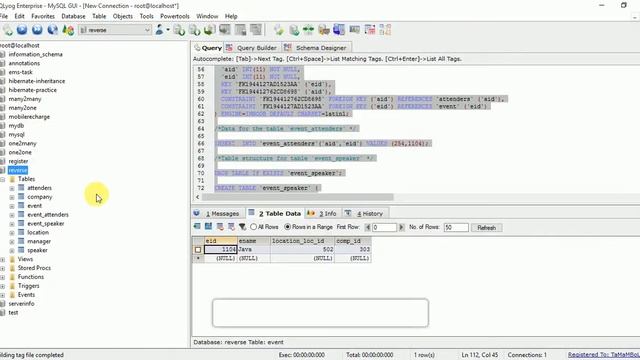This screenshot has width=640, height=360.
Task: Switch to the Query Builder tab
Action: (x=252, y=48)
